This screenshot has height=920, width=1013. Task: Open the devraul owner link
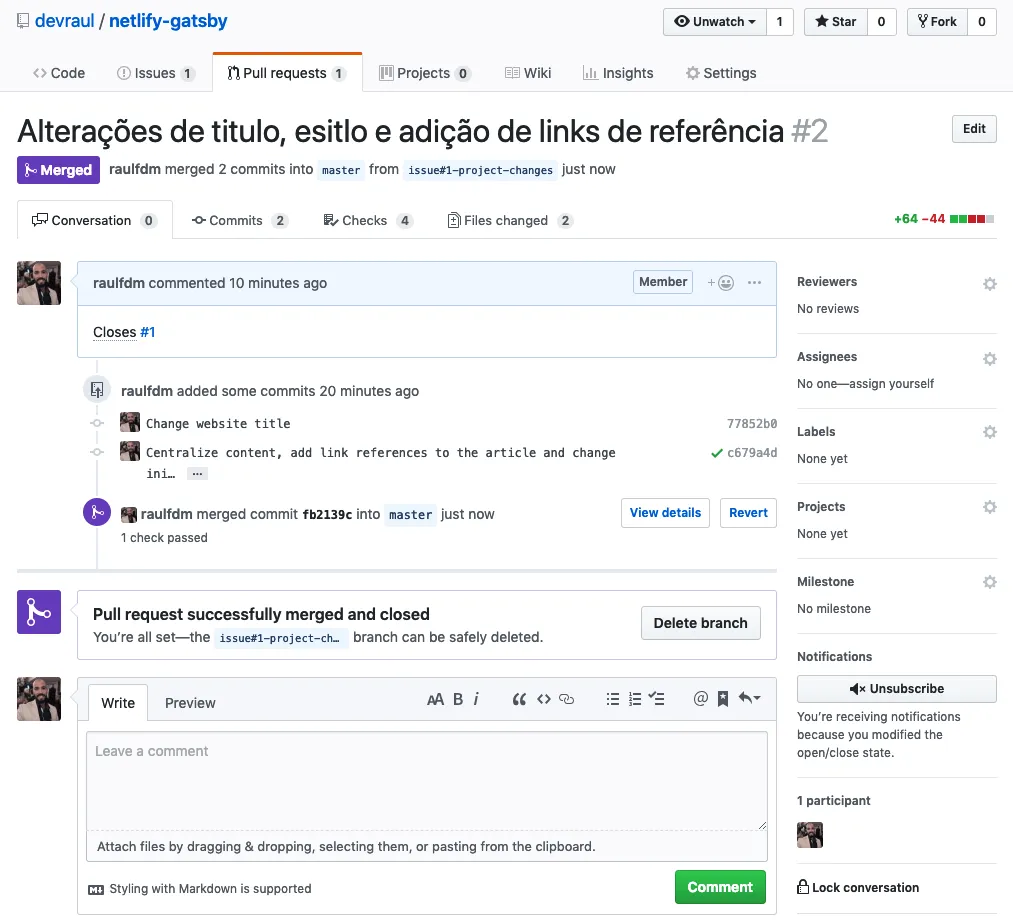pyautogui.click(x=65, y=21)
